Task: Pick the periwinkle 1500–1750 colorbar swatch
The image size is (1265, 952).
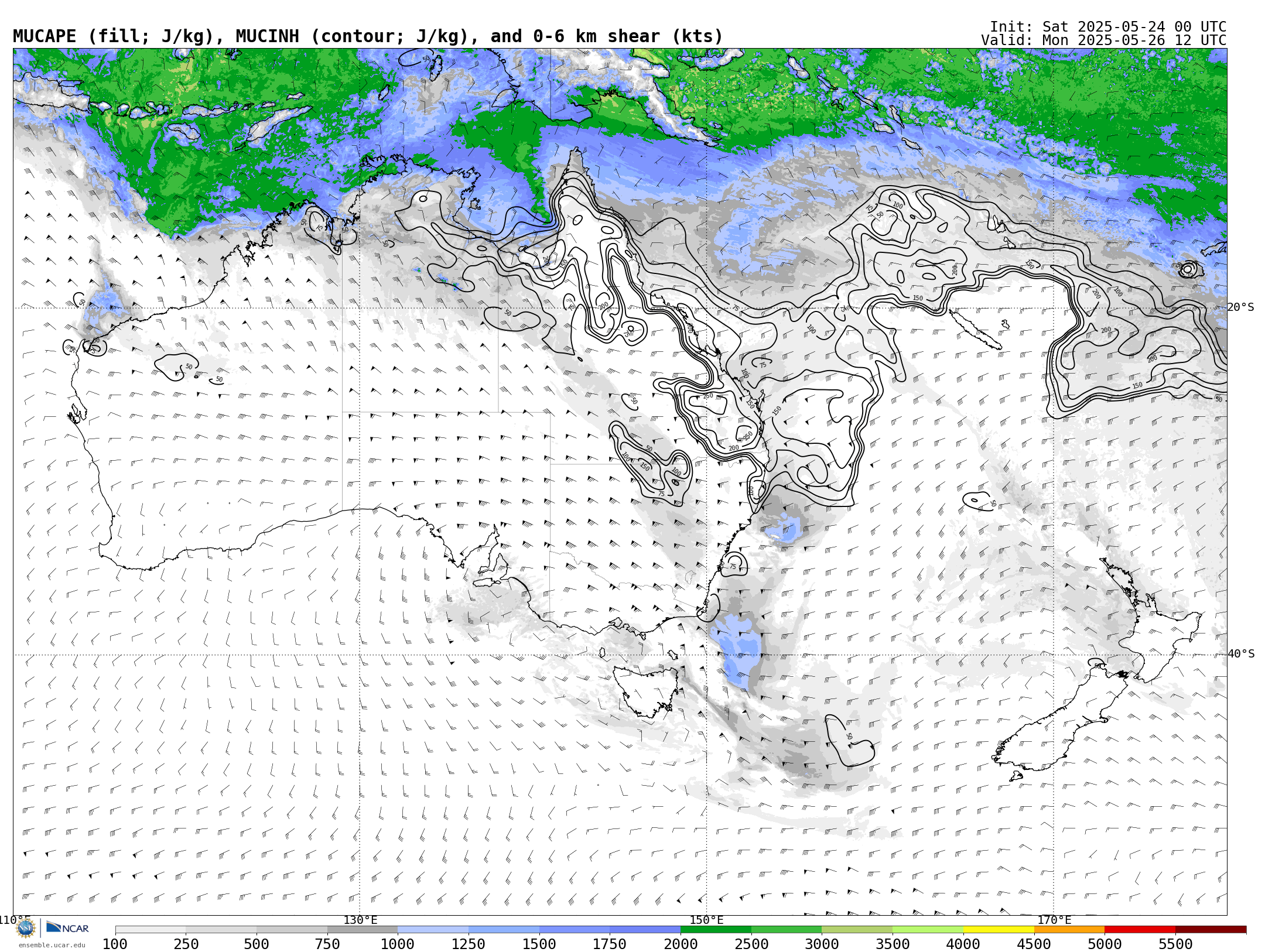Action: tap(575, 930)
